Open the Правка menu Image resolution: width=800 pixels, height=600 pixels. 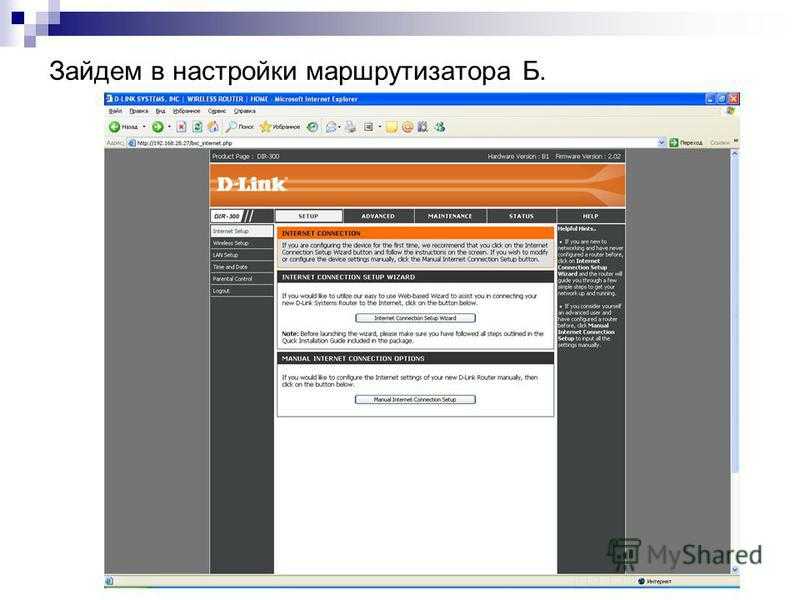point(138,111)
